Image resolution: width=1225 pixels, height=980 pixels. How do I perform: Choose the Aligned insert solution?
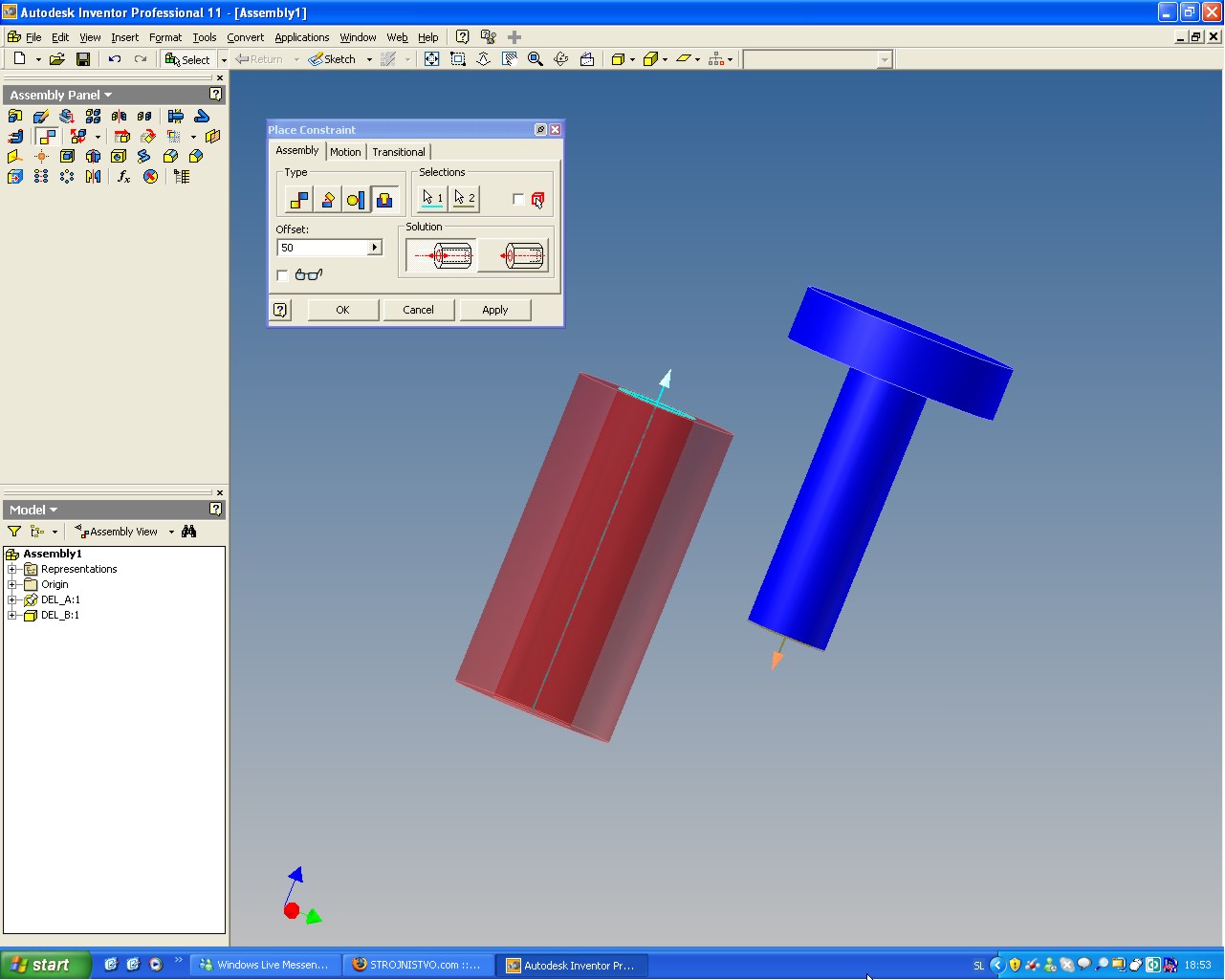514,255
